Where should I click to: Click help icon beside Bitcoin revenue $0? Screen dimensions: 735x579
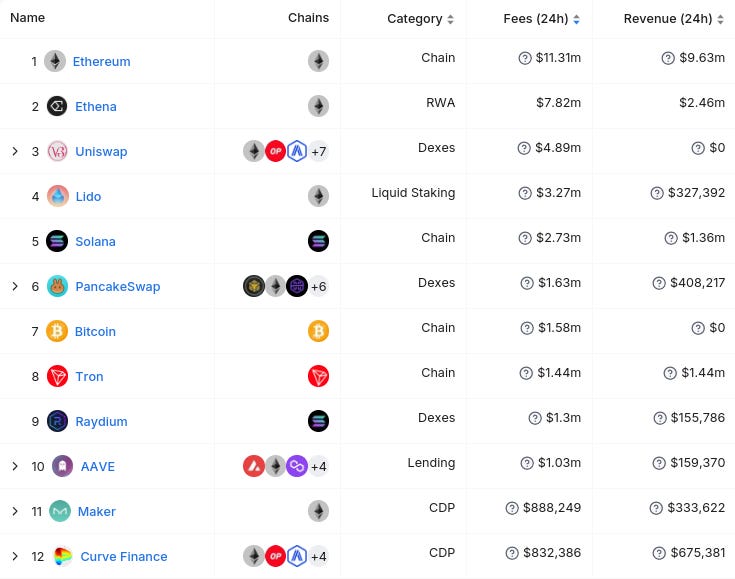(698, 328)
